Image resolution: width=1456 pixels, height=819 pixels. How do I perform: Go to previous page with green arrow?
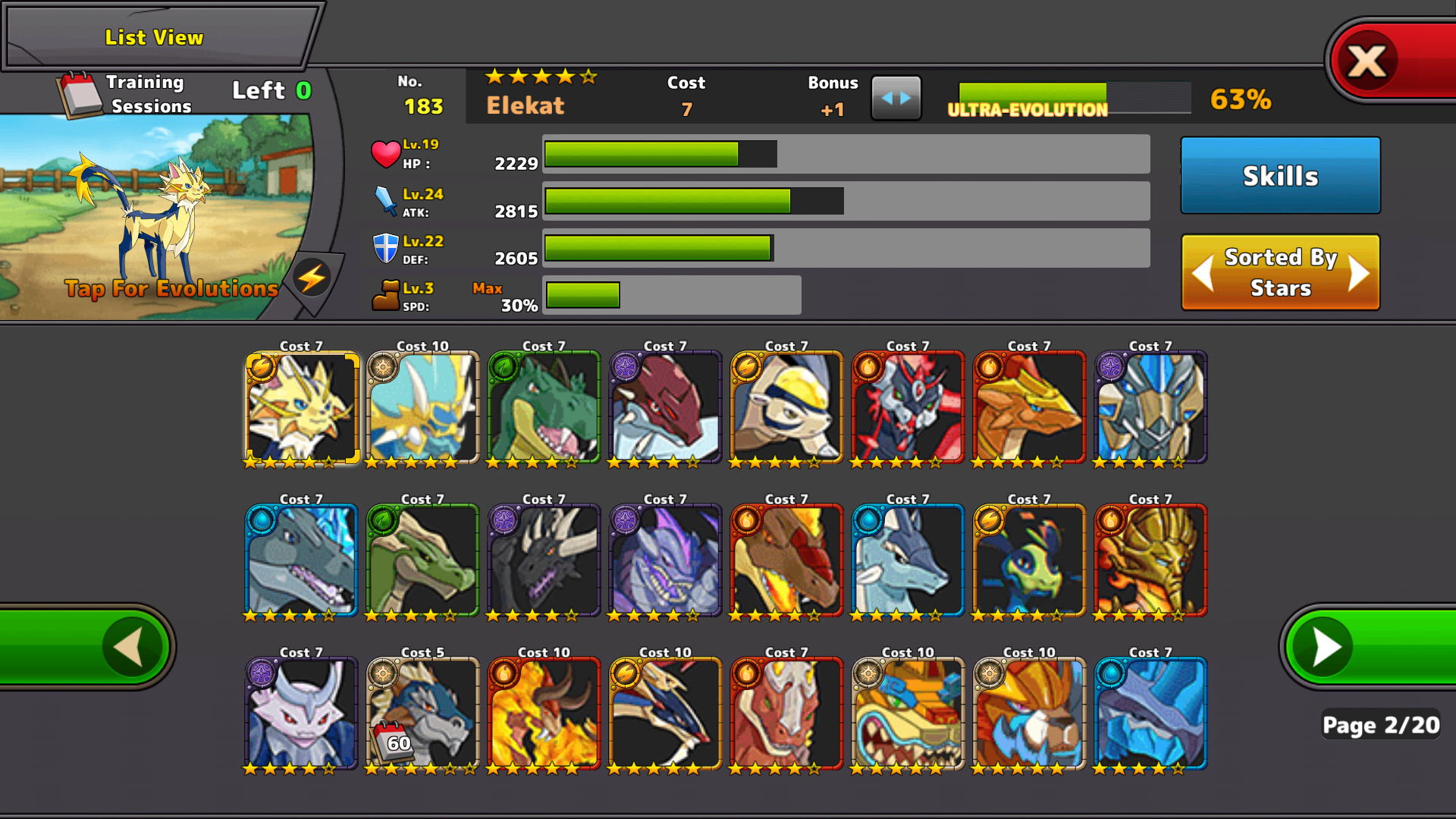133,647
